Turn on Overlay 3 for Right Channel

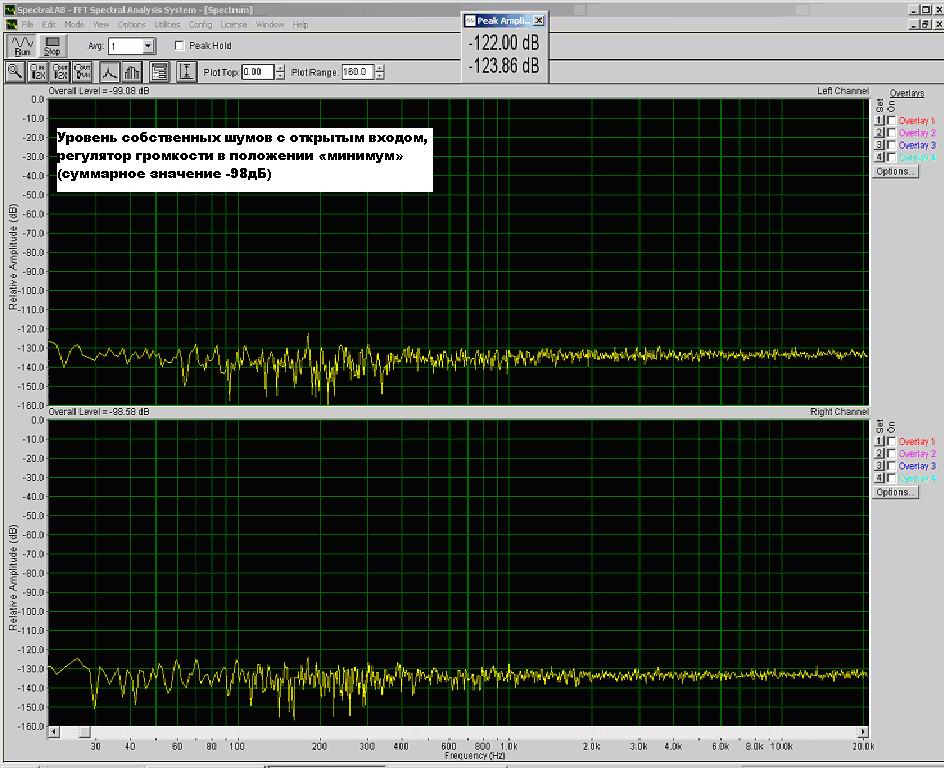[892, 466]
